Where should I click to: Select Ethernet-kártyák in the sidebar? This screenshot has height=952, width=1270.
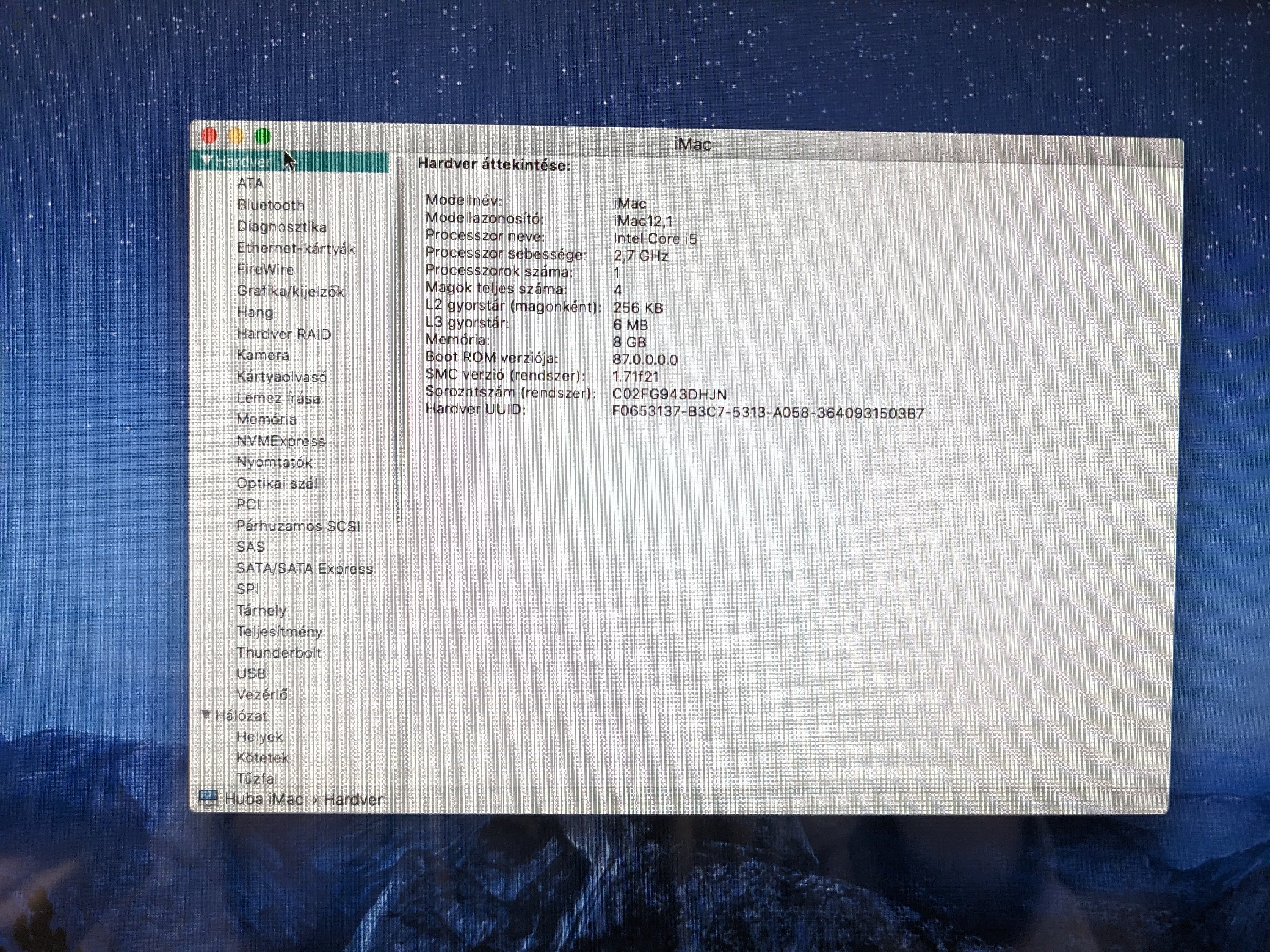pos(296,248)
